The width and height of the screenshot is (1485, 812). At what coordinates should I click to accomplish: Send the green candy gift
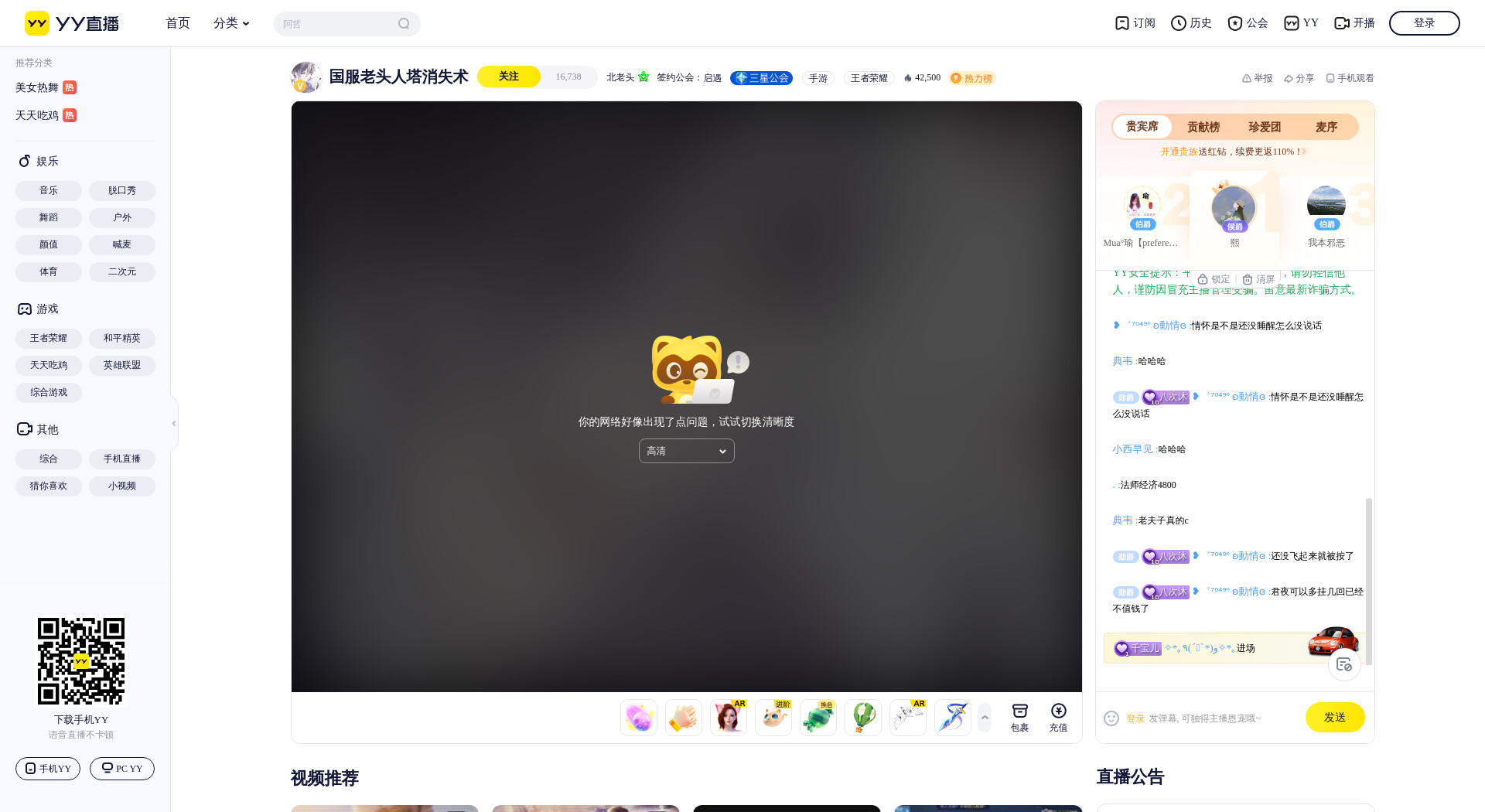click(818, 718)
